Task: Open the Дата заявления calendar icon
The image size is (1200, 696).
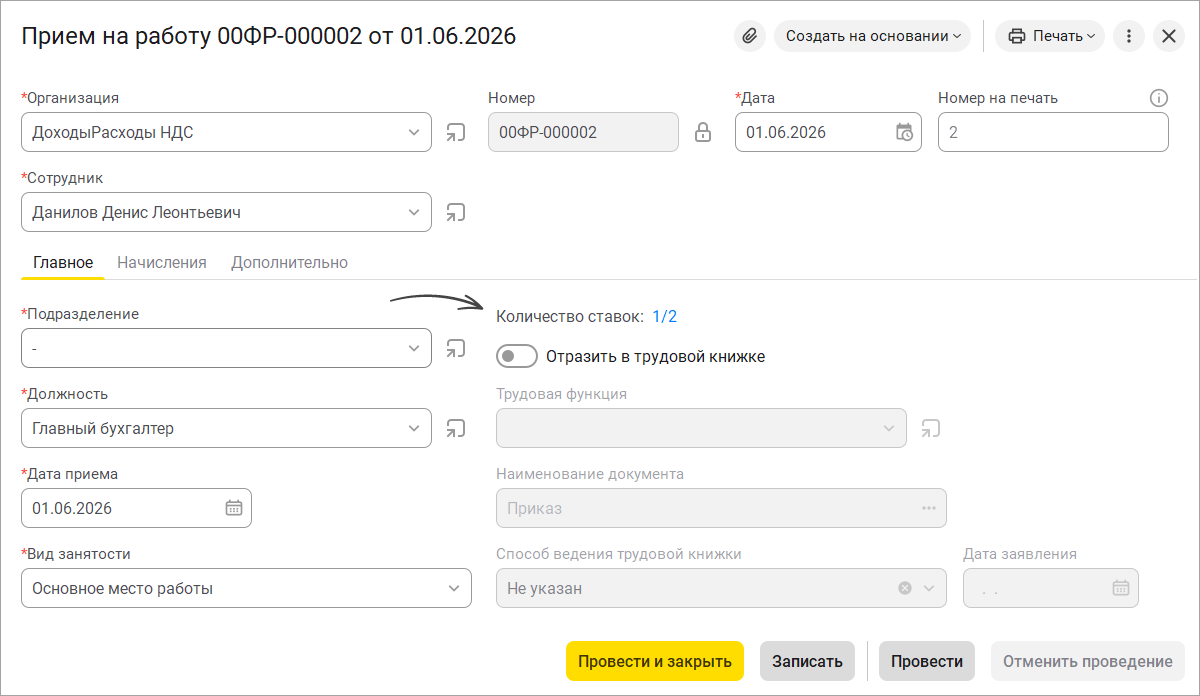Action: pyautogui.click(x=1121, y=588)
